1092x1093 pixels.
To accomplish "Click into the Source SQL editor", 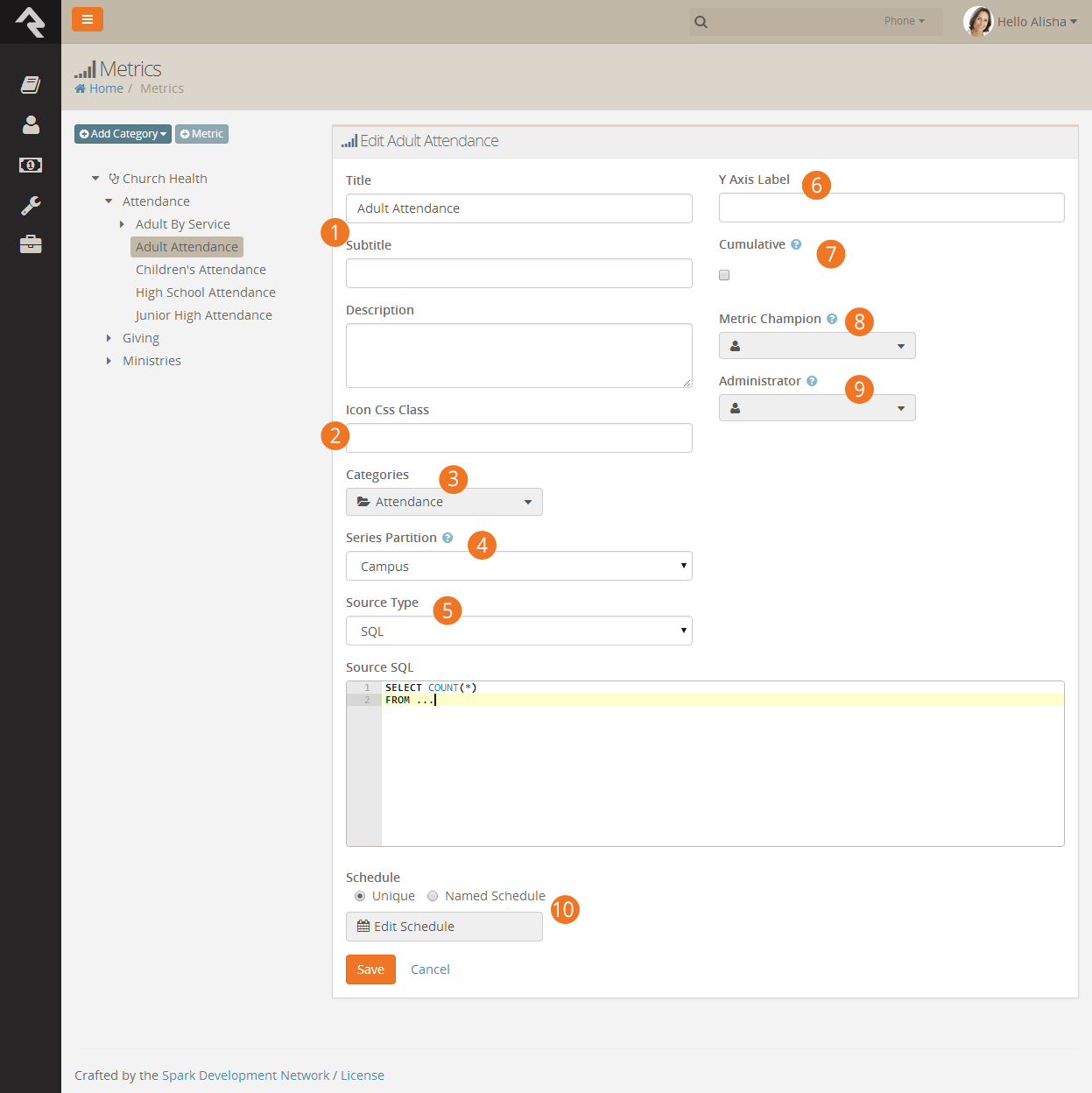I will [x=705, y=764].
